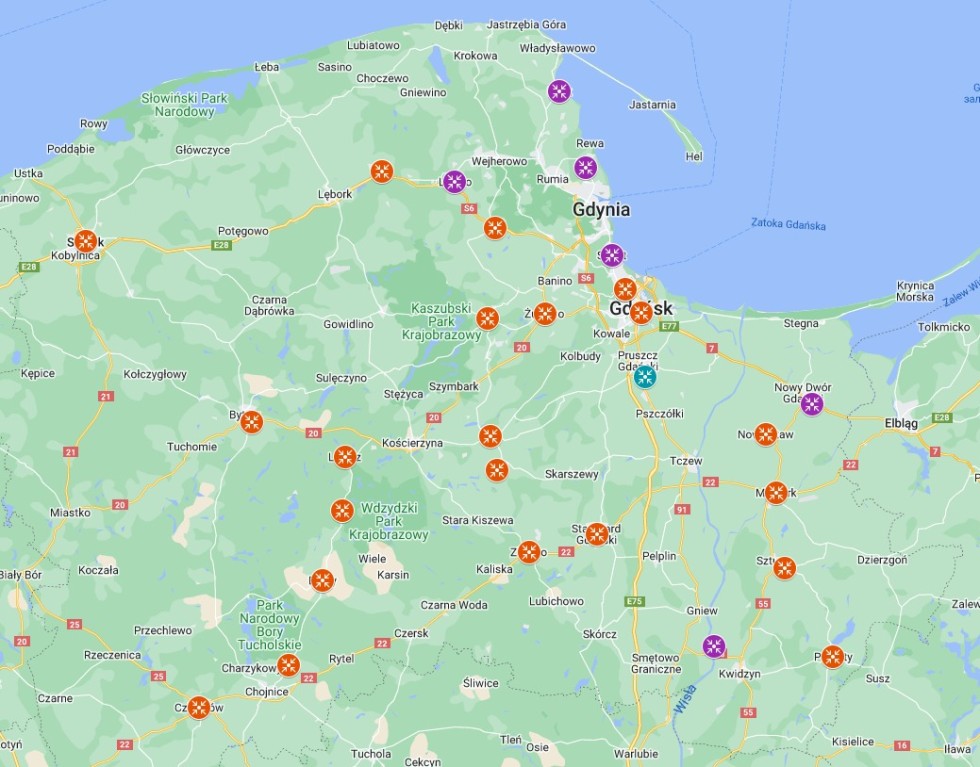This screenshot has height=767, width=980.
Task: Open the orange marker overlapping the Gdańsk label
Action: (641, 313)
